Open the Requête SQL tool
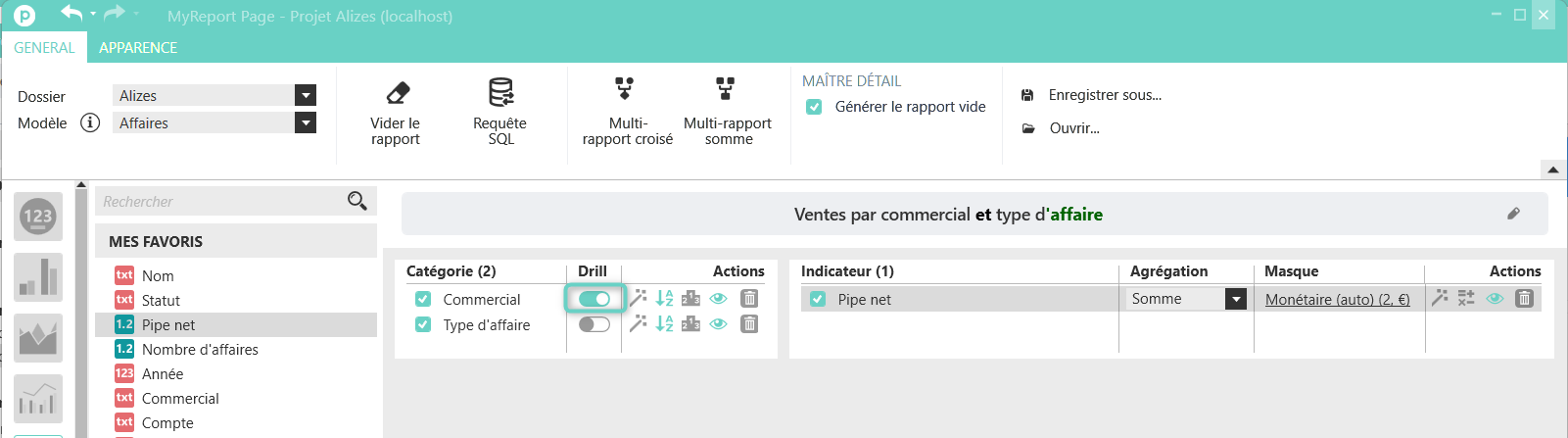 pos(500,93)
